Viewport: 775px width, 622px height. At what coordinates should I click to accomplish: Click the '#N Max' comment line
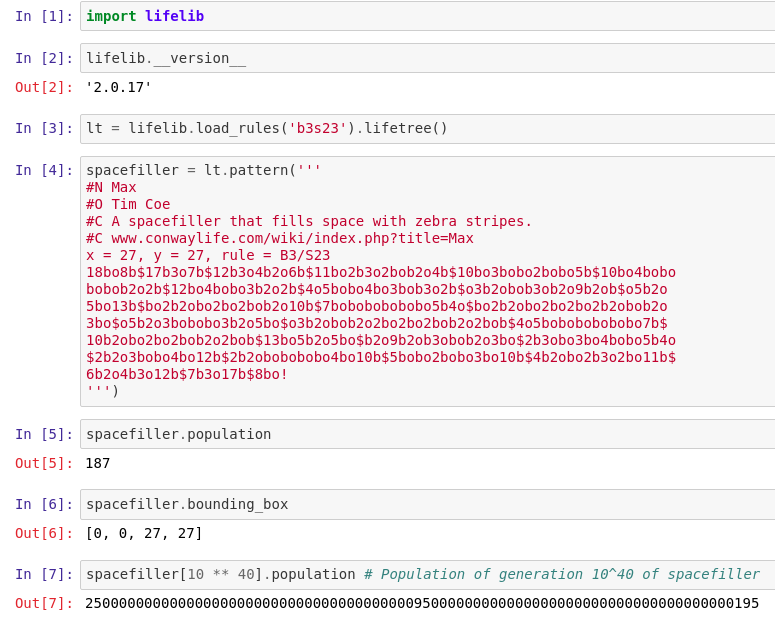tap(111, 187)
